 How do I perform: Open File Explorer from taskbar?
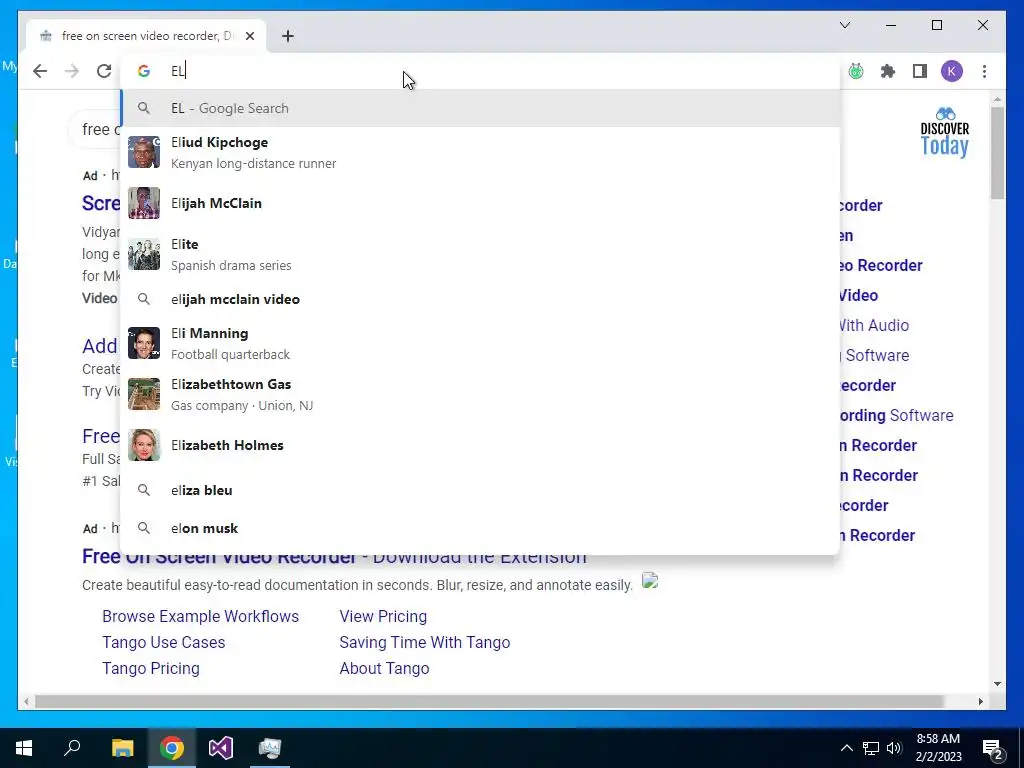[x=122, y=748]
